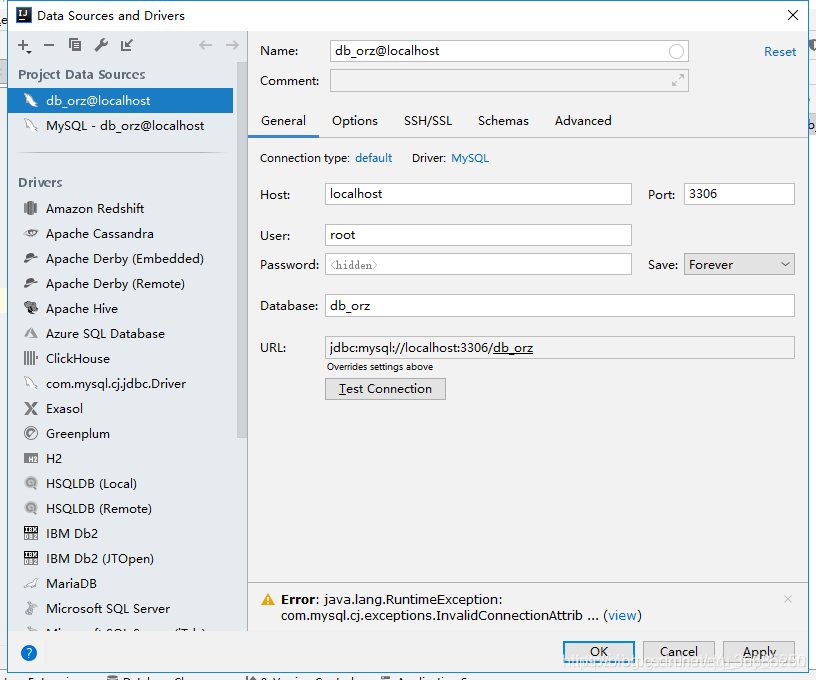Click the make global arrow icon
This screenshot has width=816, height=680.
127,45
